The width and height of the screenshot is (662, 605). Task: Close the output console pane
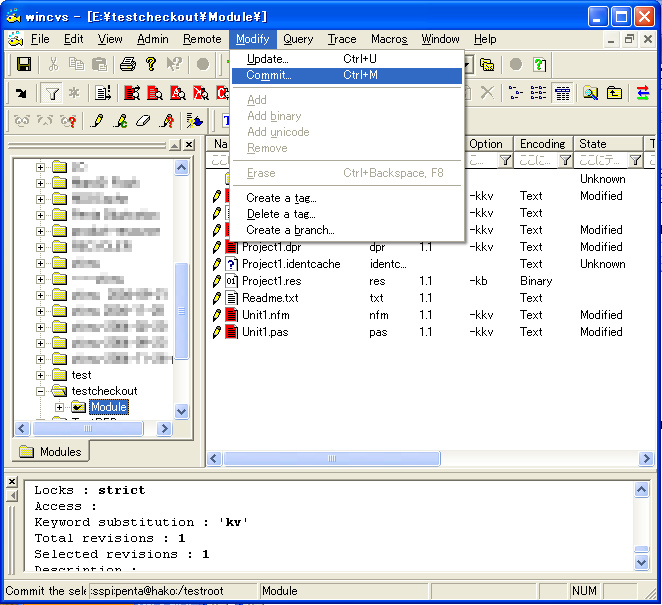pos(12,482)
